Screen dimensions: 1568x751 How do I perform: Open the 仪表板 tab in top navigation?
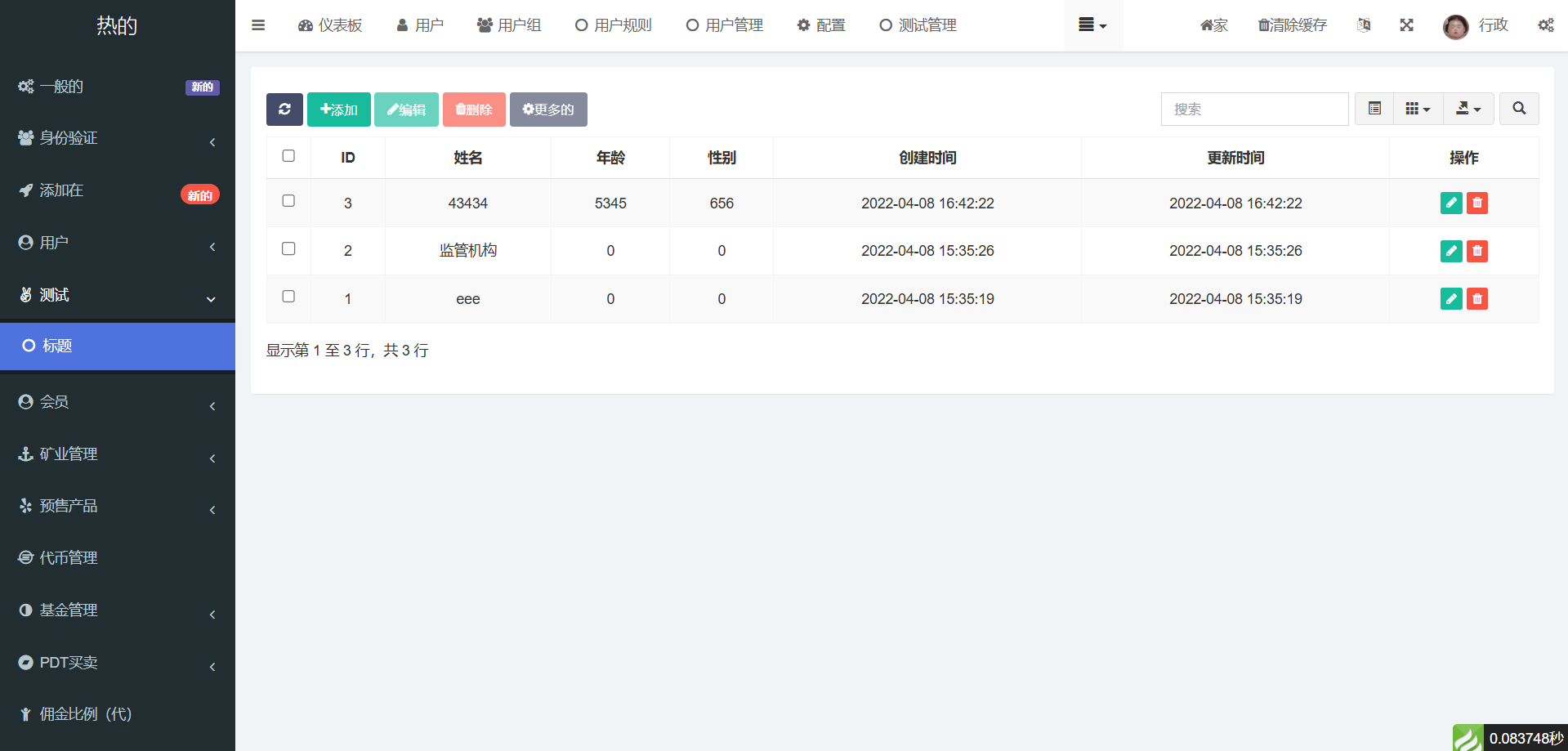[x=330, y=25]
